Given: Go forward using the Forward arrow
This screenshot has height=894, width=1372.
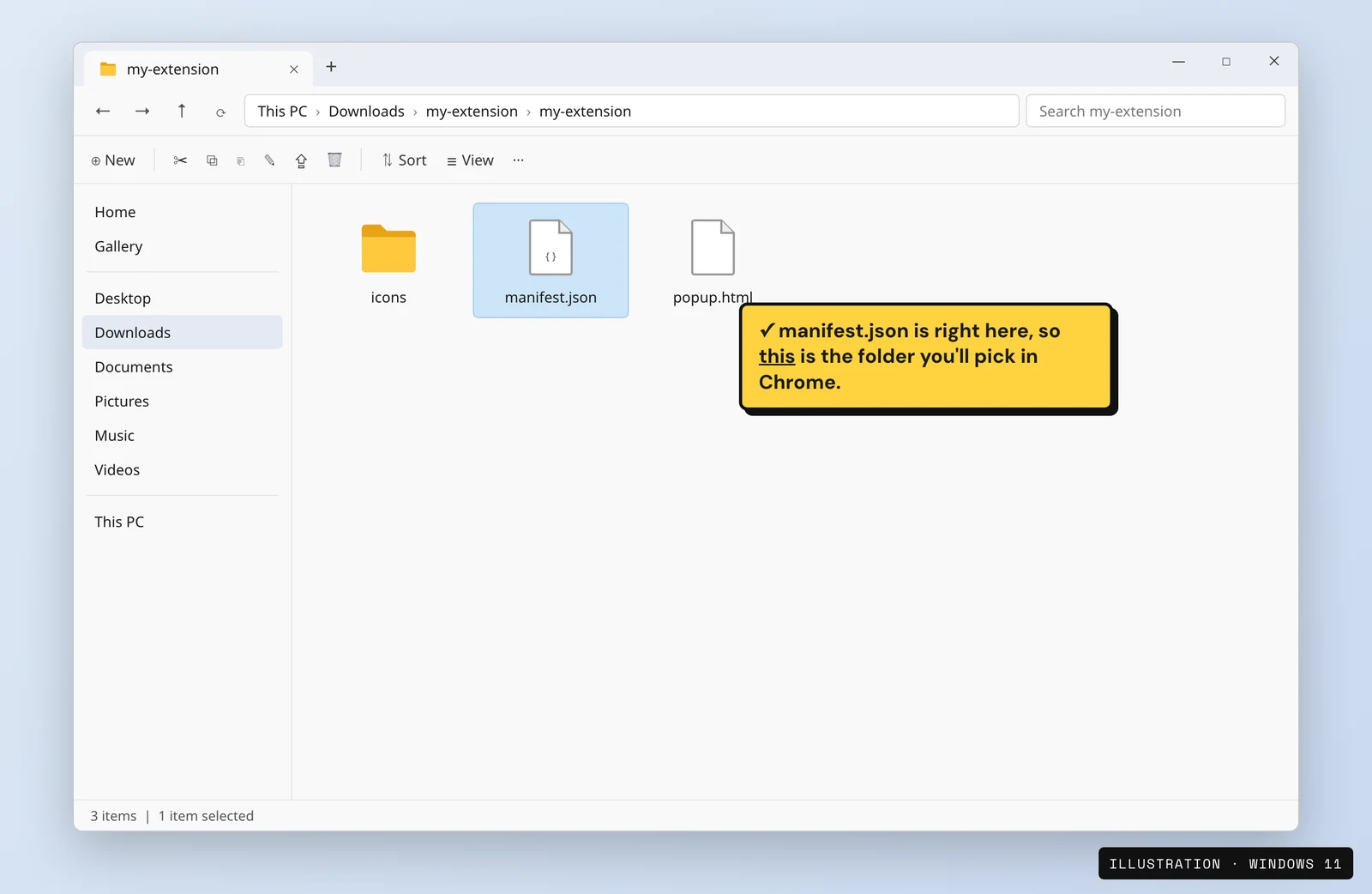Looking at the screenshot, I should [142, 111].
